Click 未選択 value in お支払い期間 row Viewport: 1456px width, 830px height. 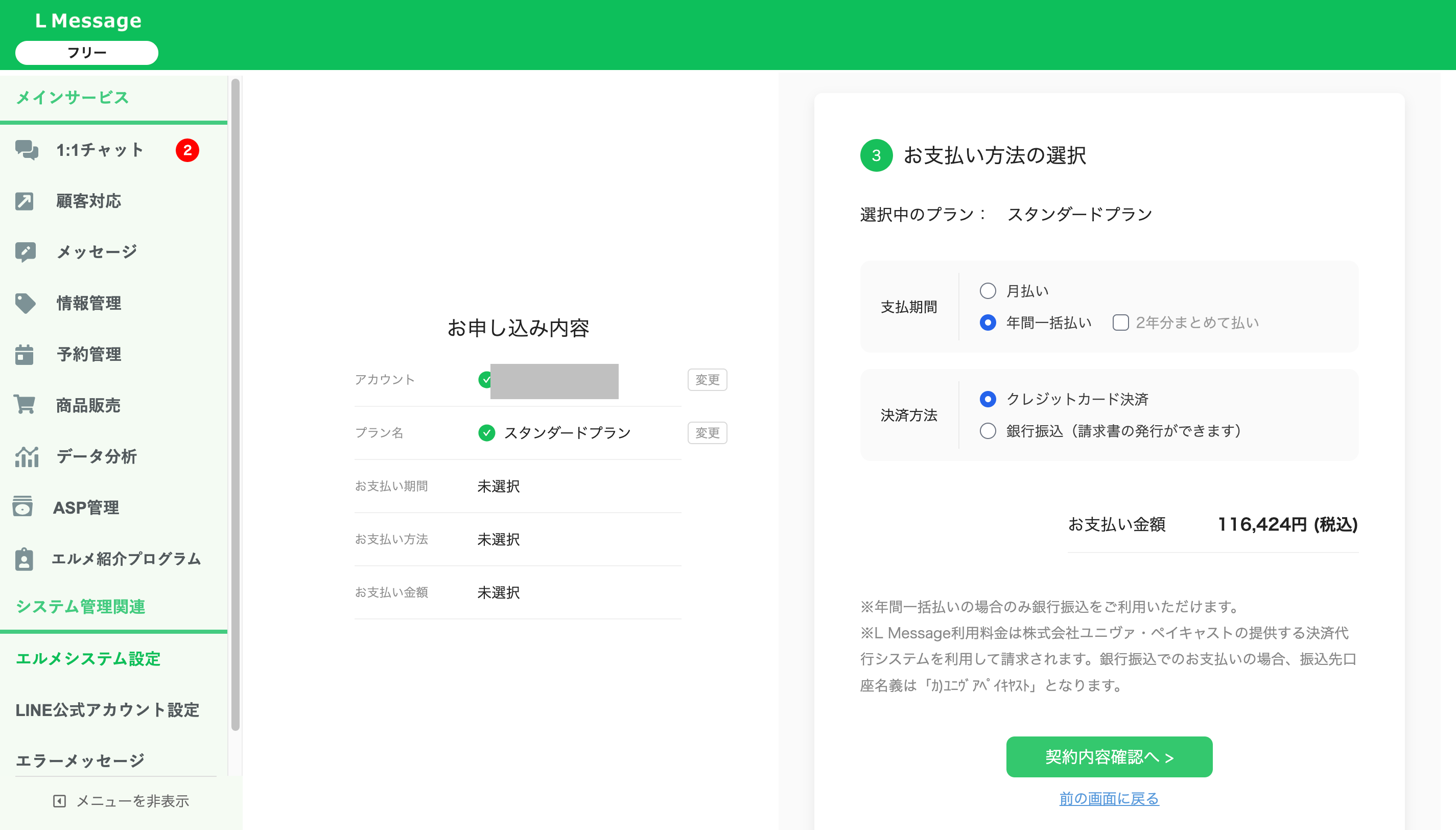(499, 486)
